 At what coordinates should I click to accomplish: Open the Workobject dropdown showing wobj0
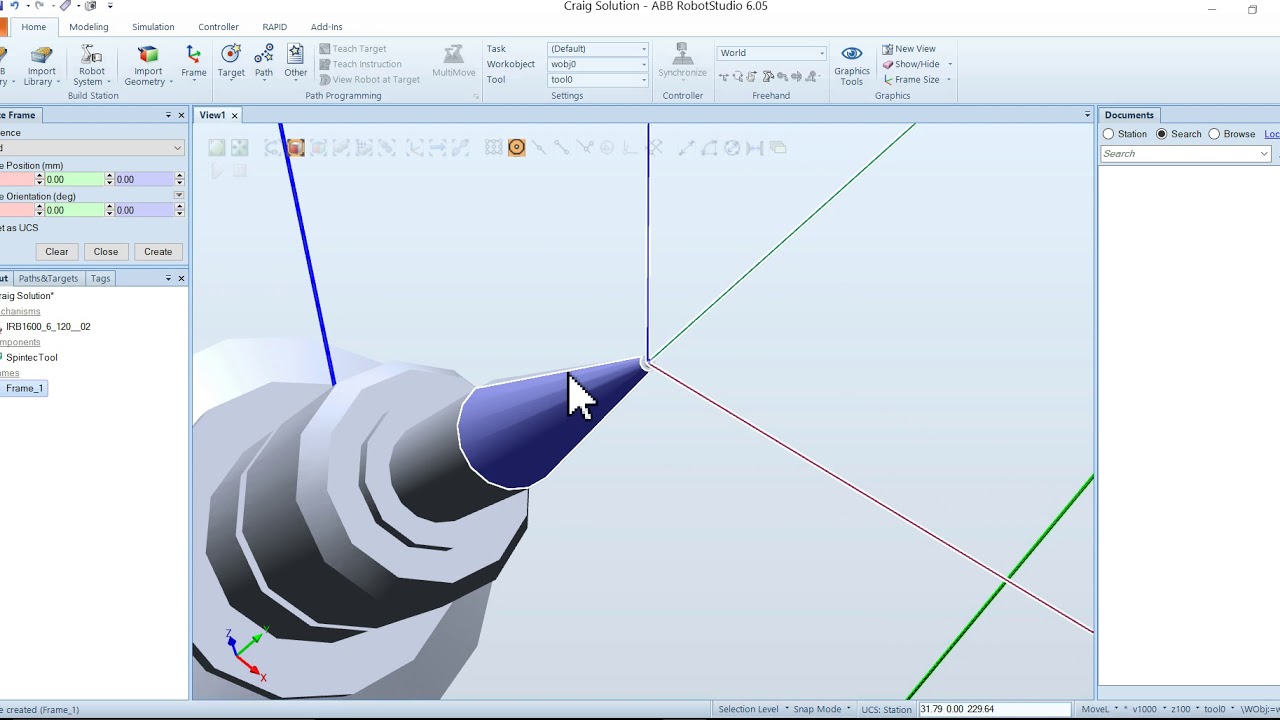click(x=598, y=64)
